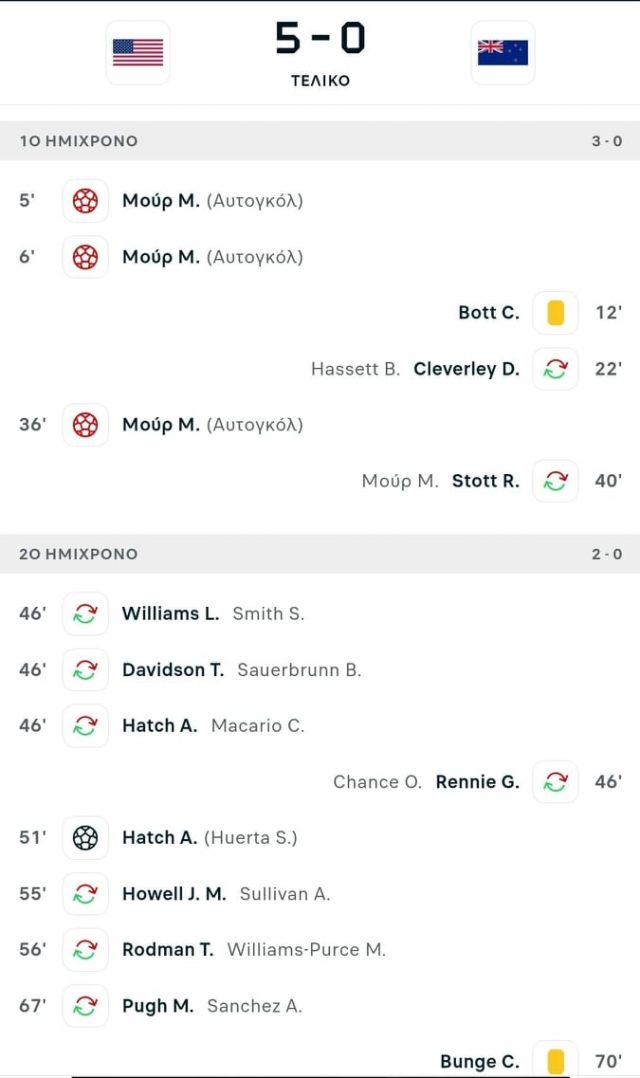Click Bunge C. yellow card icon
The width and height of the screenshot is (640, 1078).
[555, 1061]
